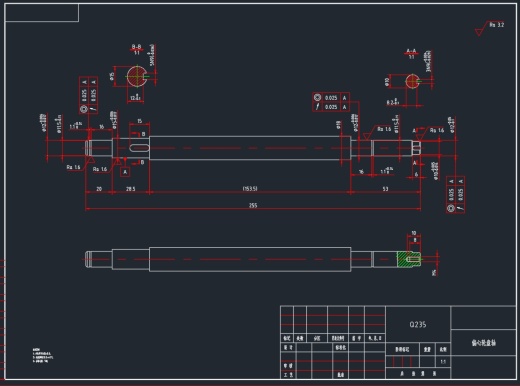Select the 255 overall length dimension
The height and width of the screenshot is (386, 520).
coord(253,205)
